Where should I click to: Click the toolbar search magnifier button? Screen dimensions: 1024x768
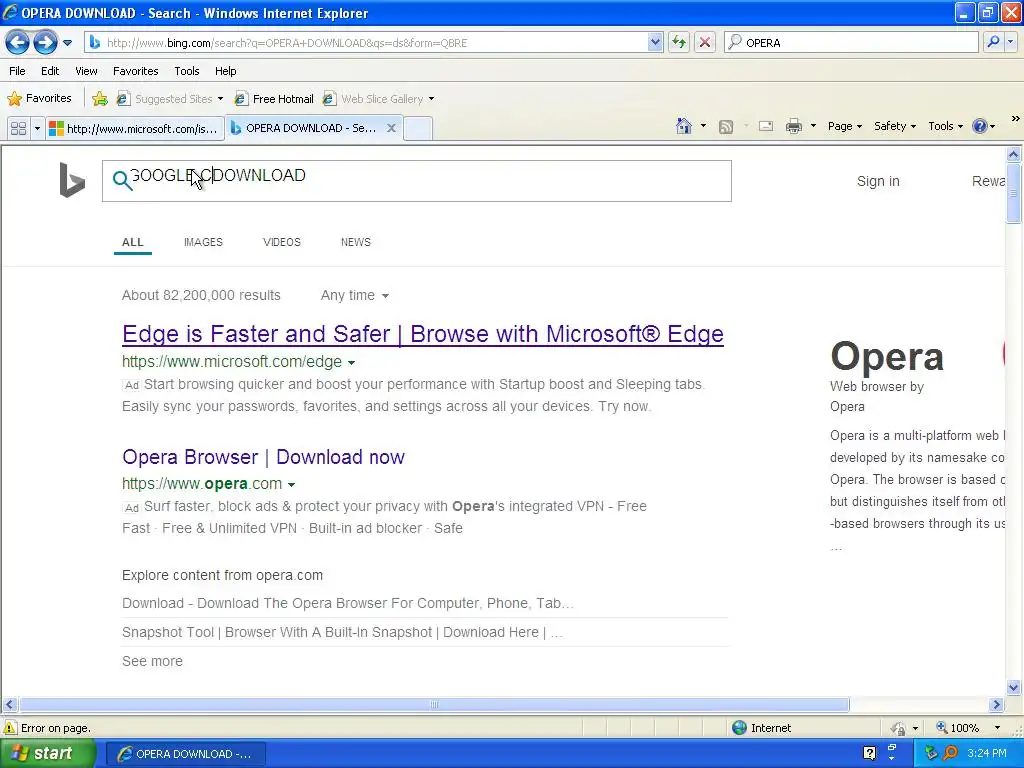(993, 42)
